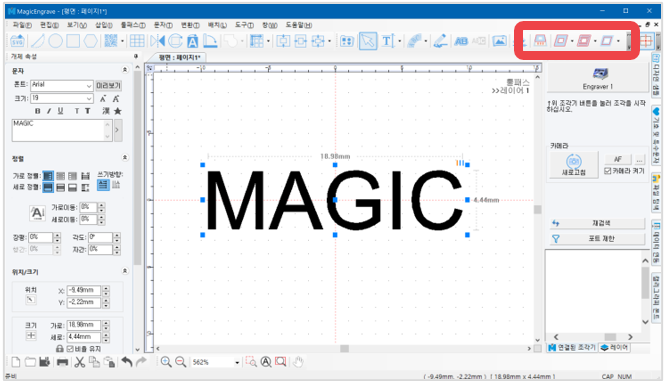Open the 폰트 Arial font dropdown
The width and height of the screenshot is (667, 385).
click(88, 85)
